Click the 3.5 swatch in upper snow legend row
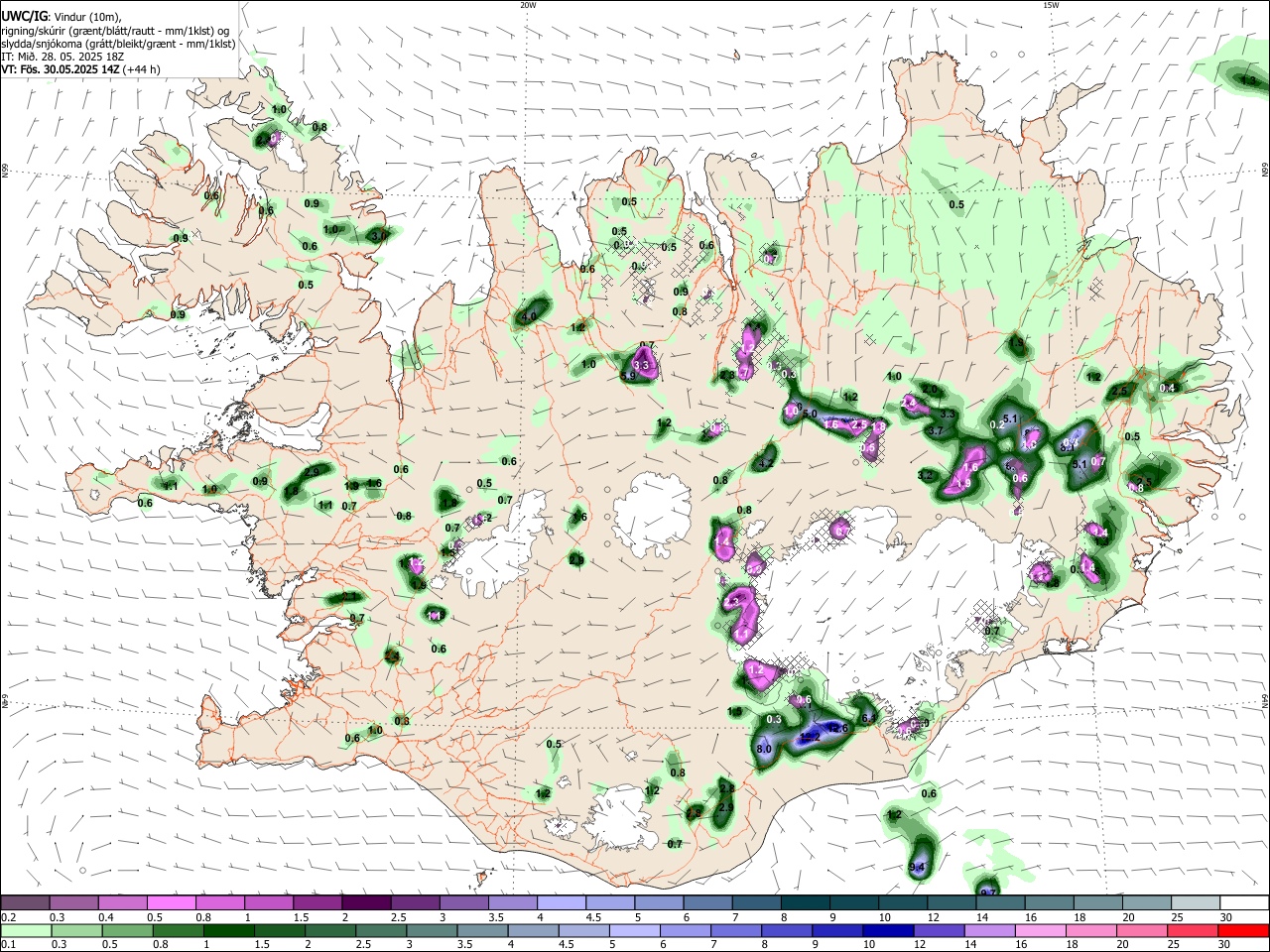 pos(513,903)
